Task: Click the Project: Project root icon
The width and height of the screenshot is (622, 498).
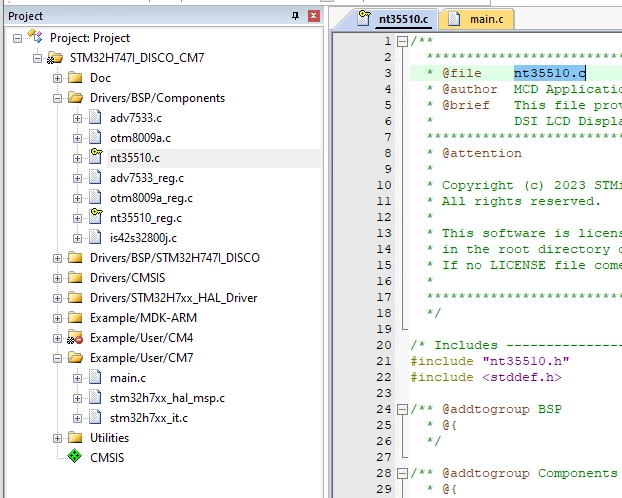Action: [35, 37]
